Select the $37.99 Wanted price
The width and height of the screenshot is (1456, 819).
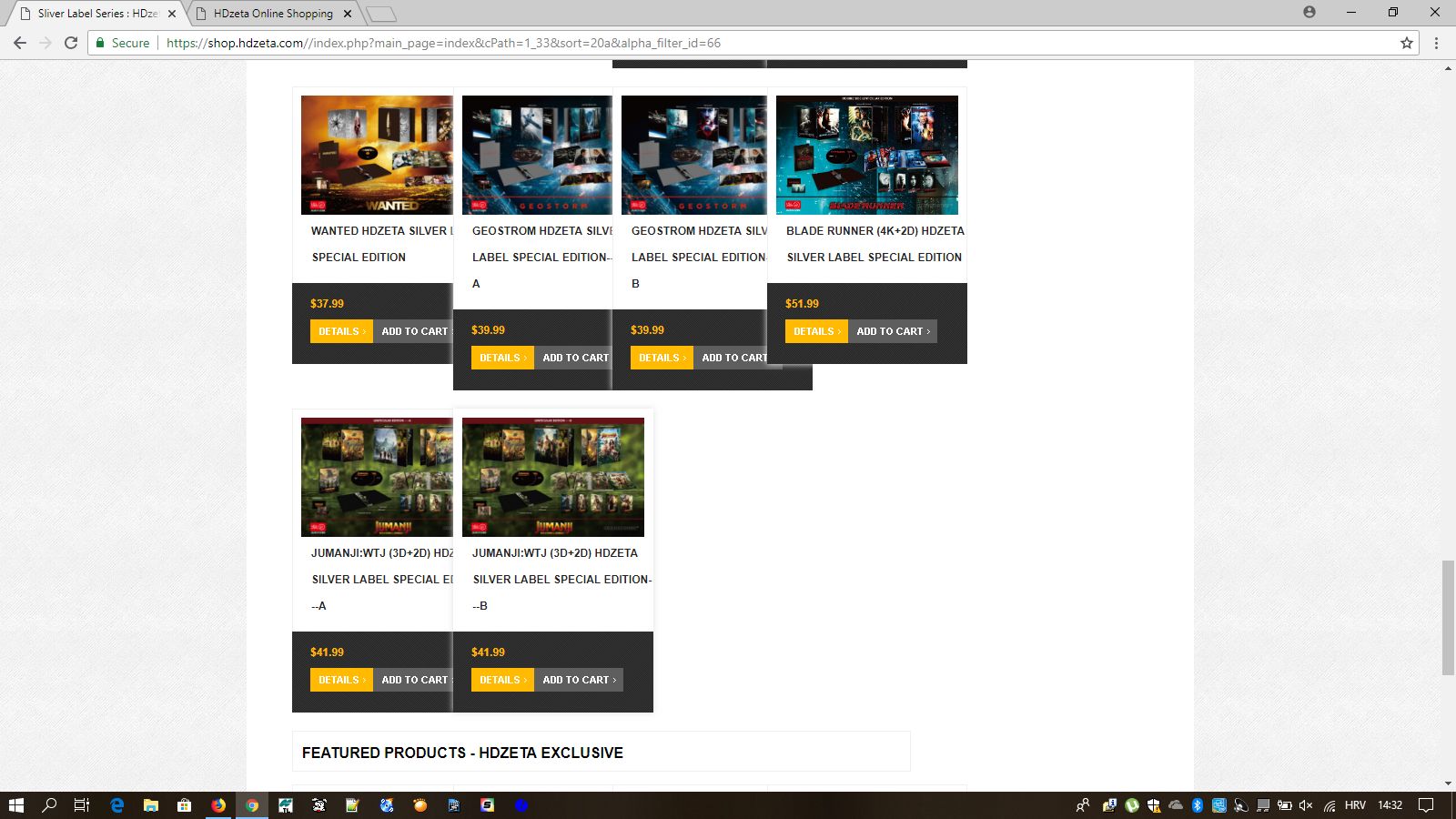coord(327,304)
